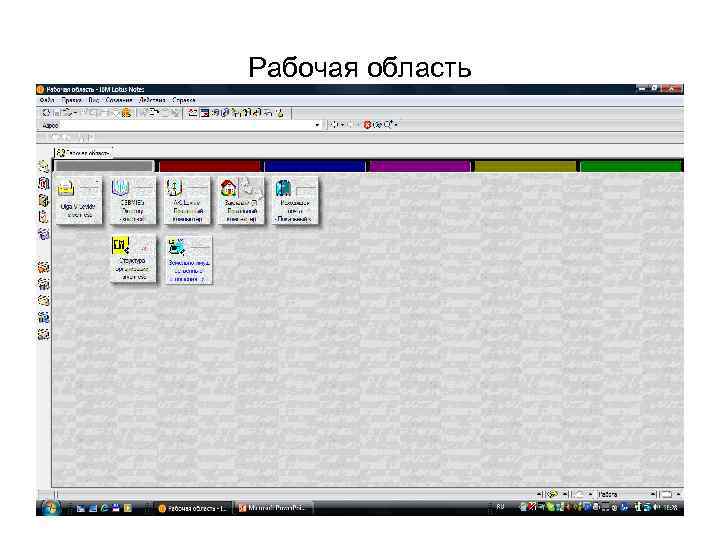Screen dimensions: 720x540
Task: Click the red stop icon in navigation toolbar
Action: tap(367, 124)
